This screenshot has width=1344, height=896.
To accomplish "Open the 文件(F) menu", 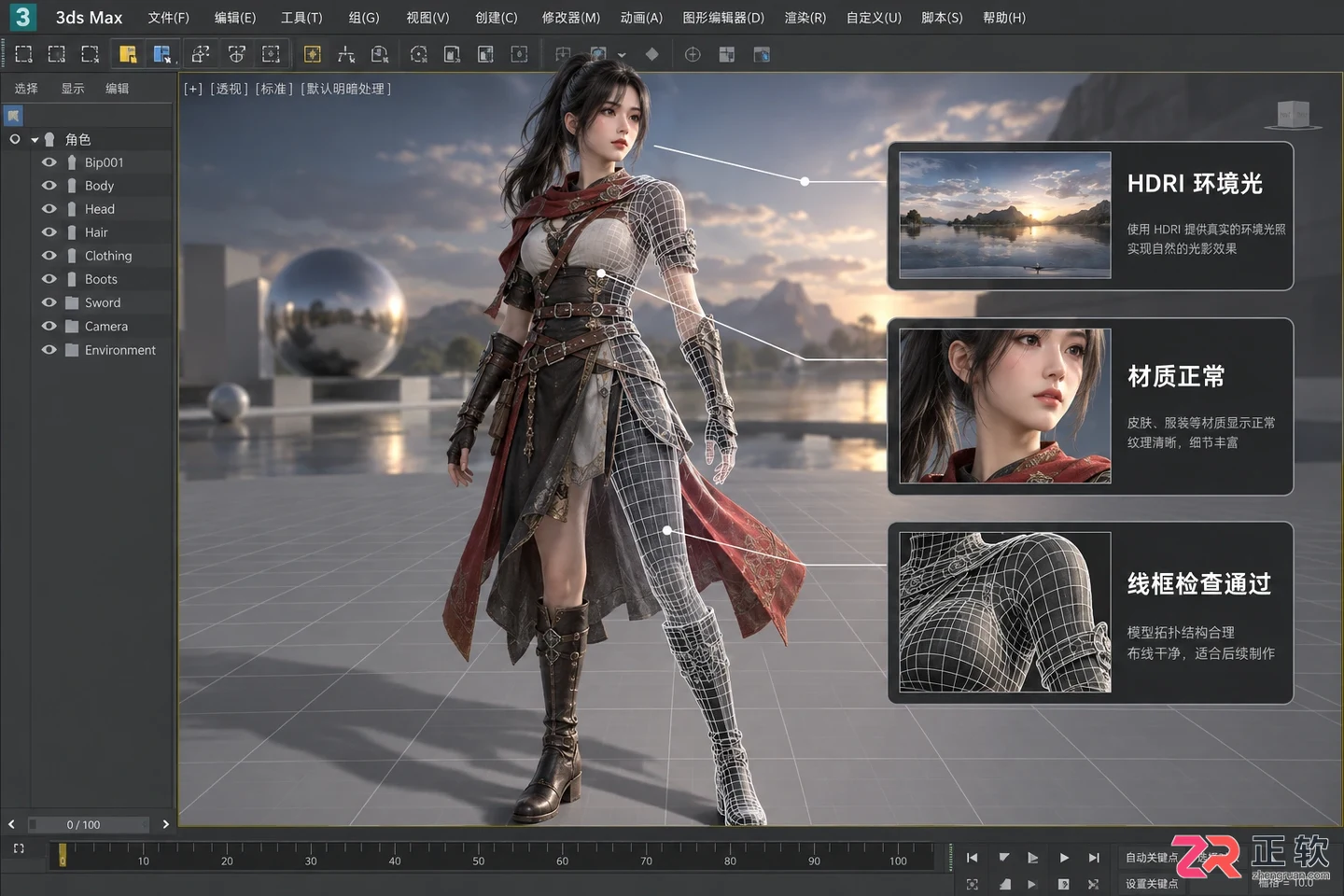I will click(168, 18).
